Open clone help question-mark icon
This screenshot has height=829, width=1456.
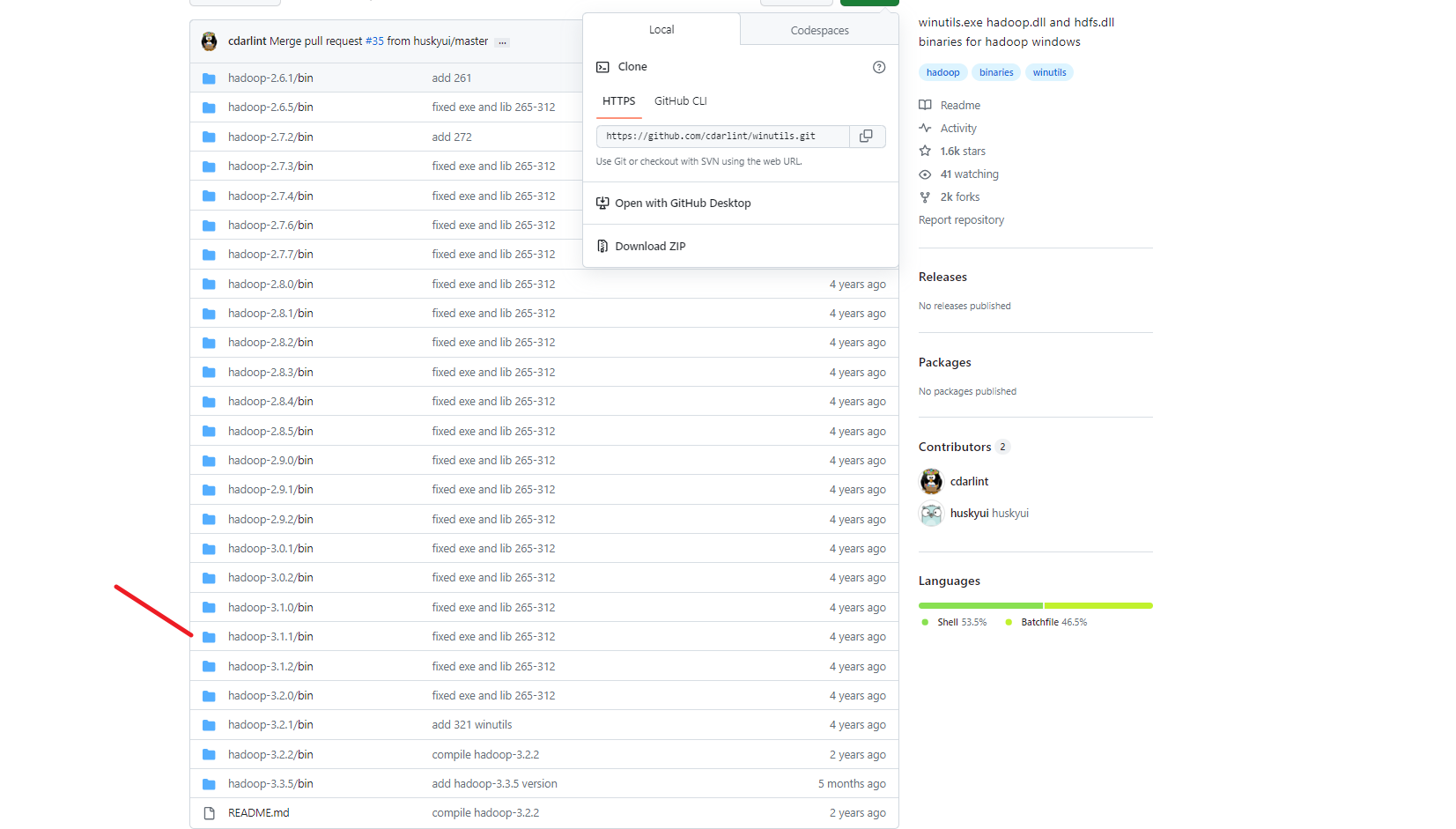(879, 67)
